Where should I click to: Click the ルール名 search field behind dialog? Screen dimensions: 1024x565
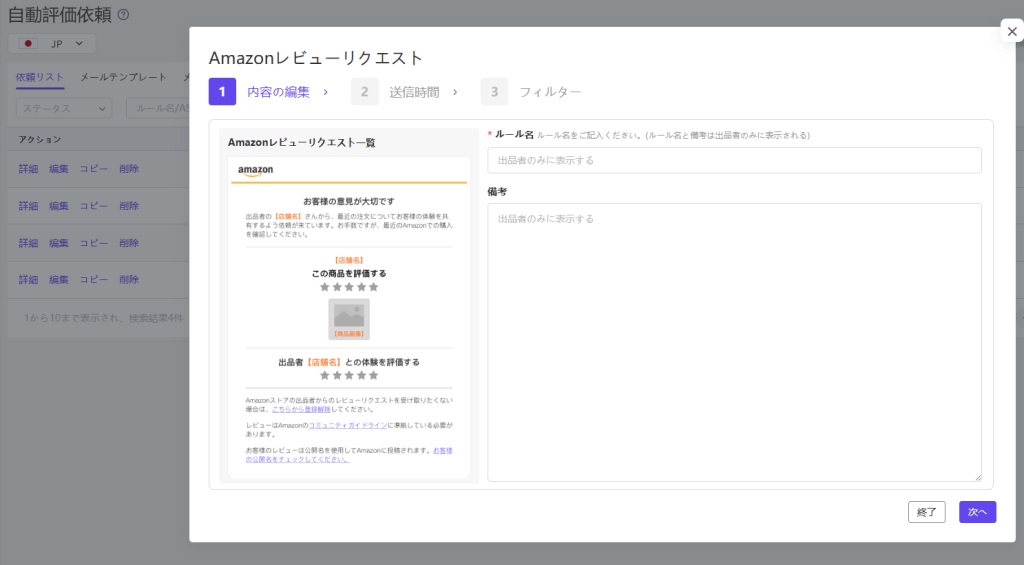(x=159, y=108)
